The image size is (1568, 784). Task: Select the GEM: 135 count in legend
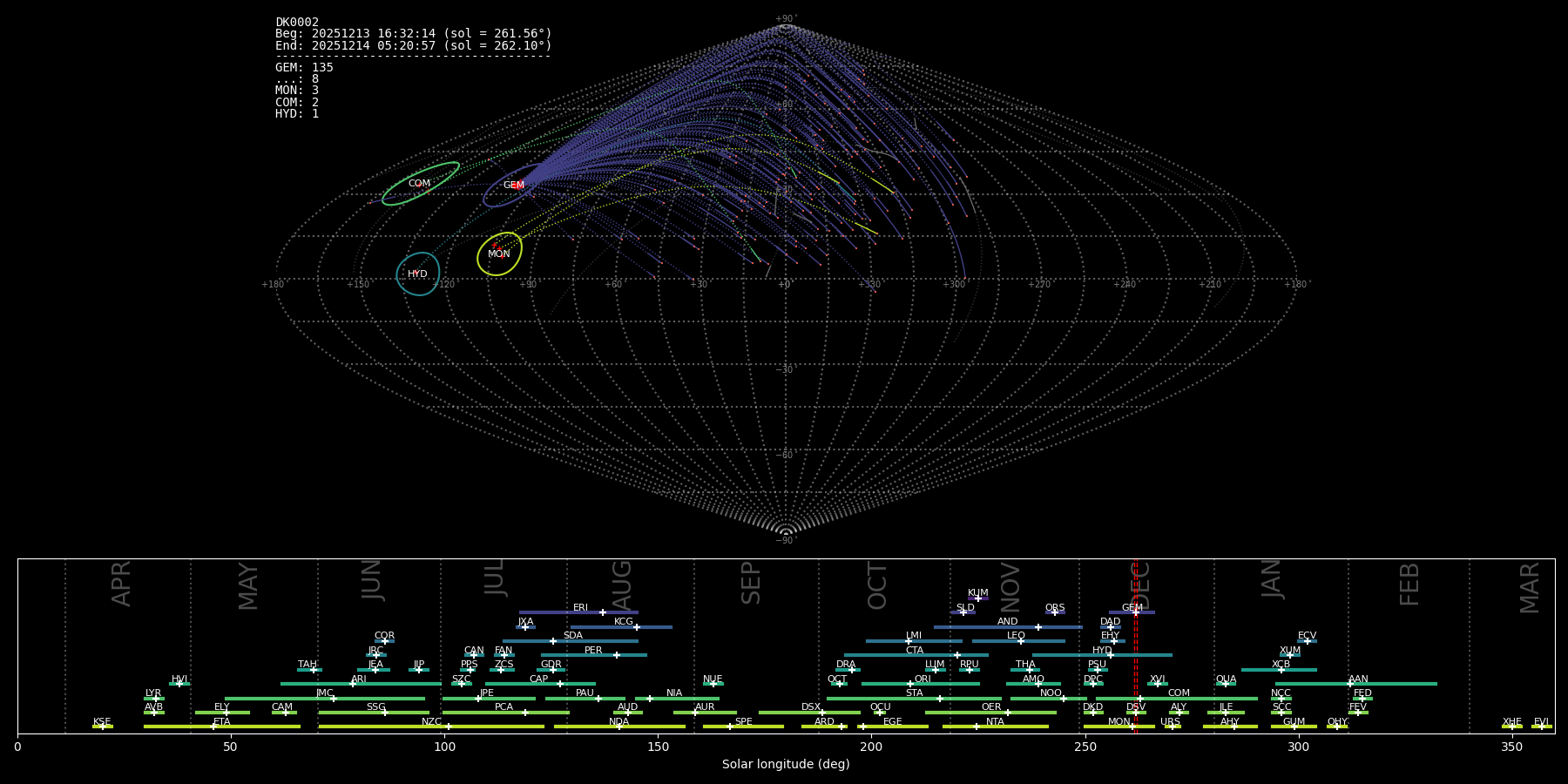coord(304,67)
